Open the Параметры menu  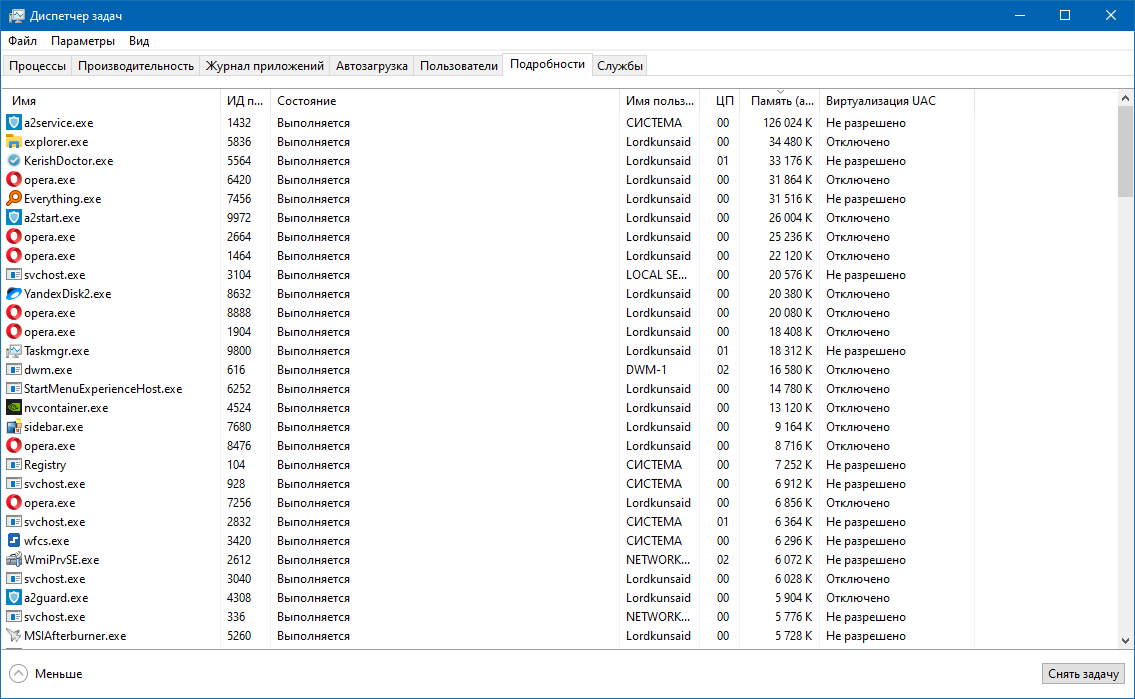point(83,41)
